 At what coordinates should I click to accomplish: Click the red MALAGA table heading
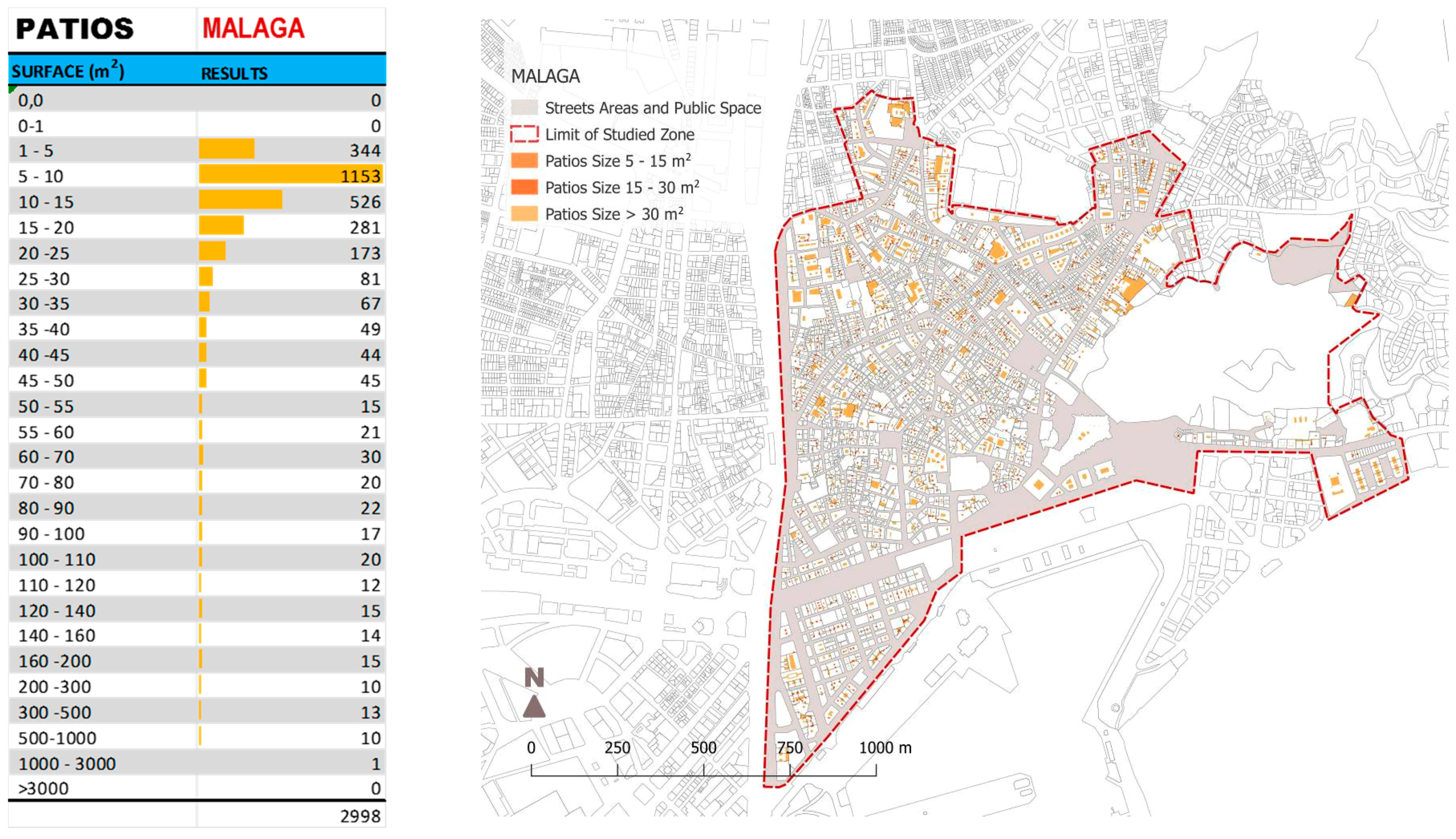pos(253,28)
